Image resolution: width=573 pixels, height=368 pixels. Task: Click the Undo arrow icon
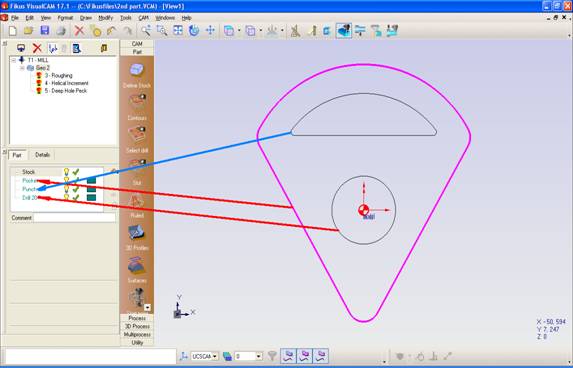(111, 31)
